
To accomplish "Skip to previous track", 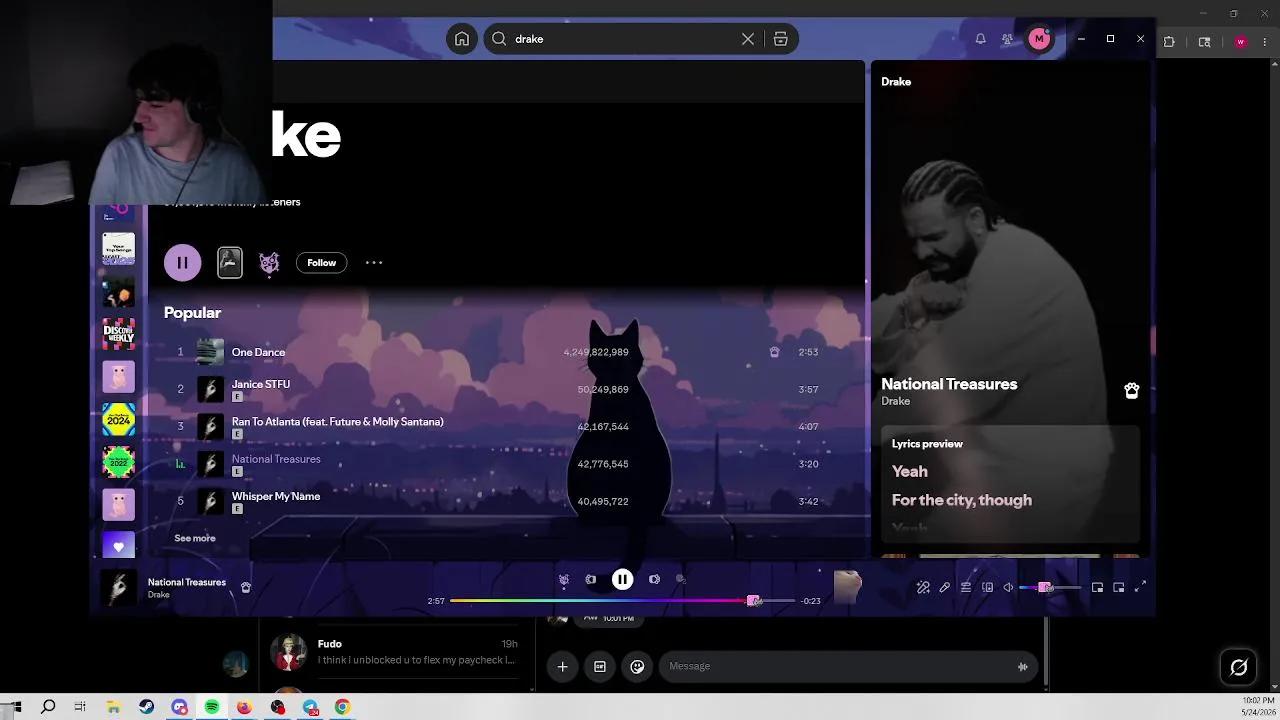I will click(591, 579).
